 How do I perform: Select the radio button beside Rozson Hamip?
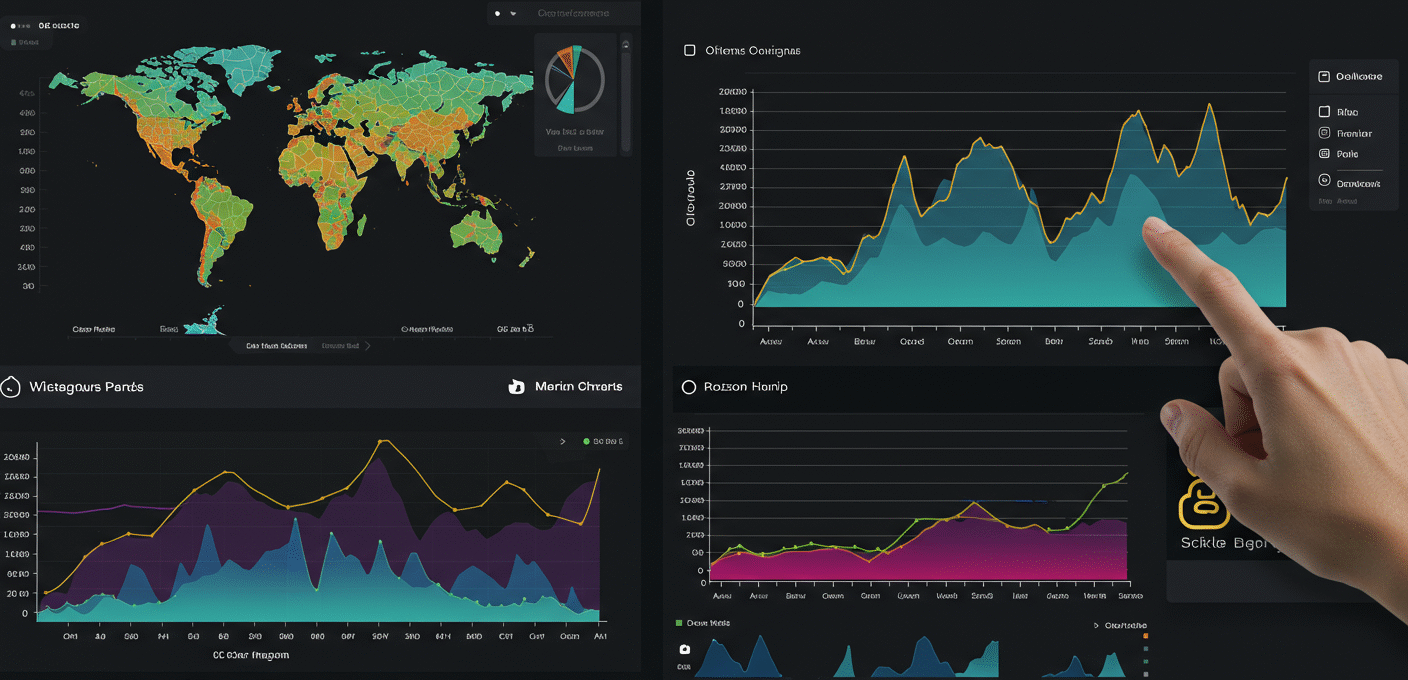click(688, 387)
